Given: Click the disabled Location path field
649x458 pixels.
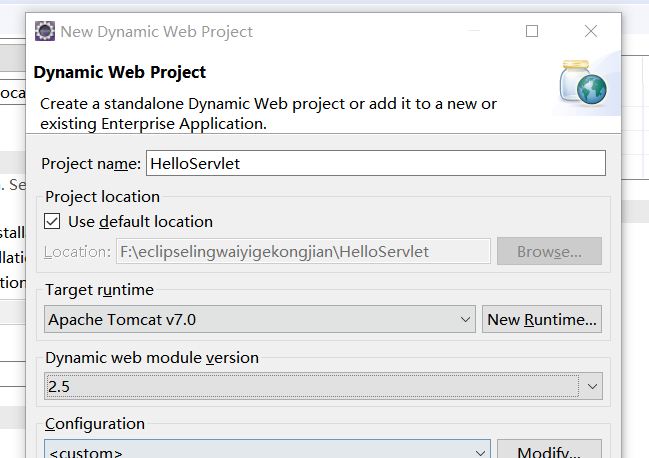Looking at the screenshot, I should [x=303, y=251].
